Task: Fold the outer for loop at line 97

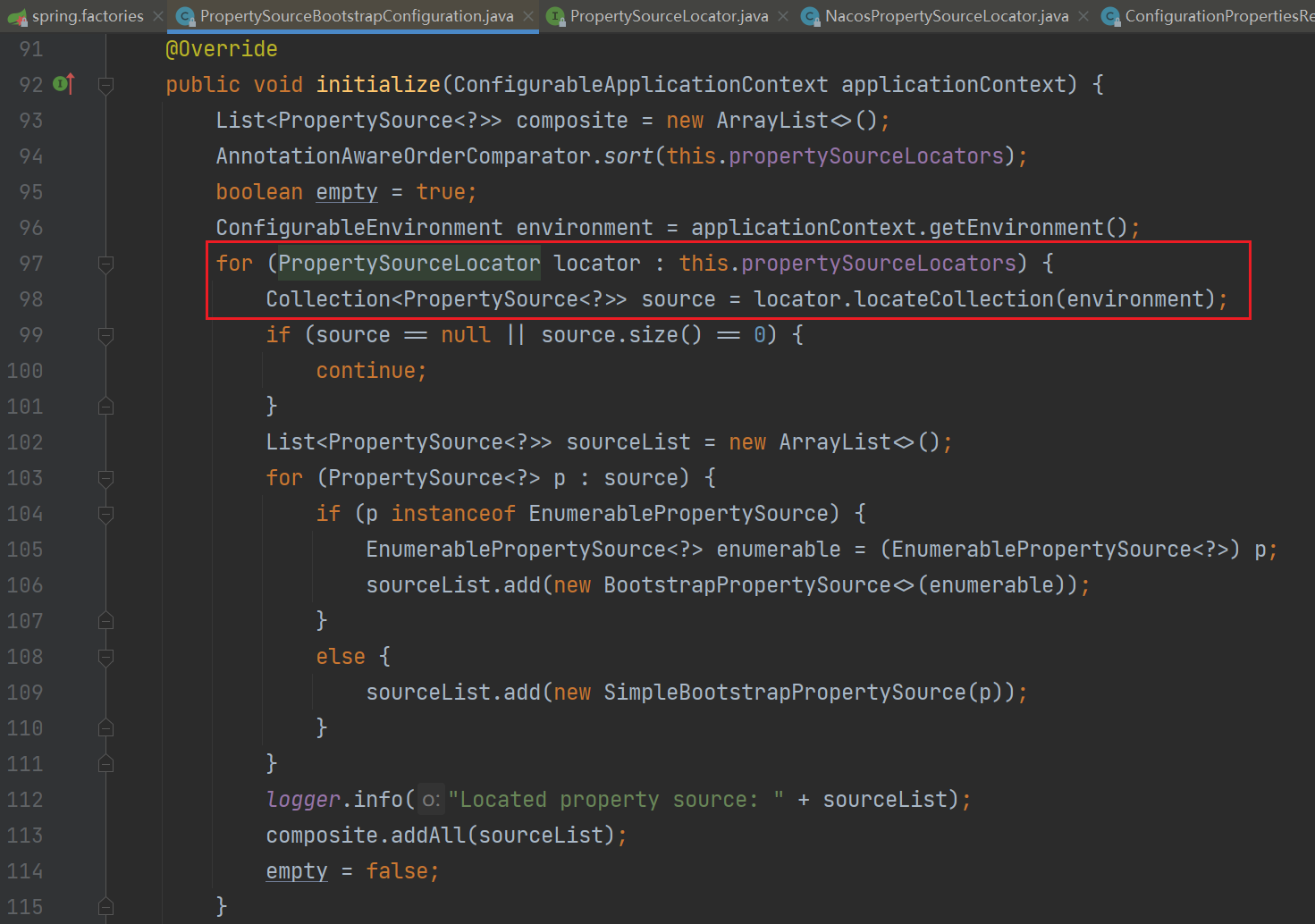Action: point(105,264)
